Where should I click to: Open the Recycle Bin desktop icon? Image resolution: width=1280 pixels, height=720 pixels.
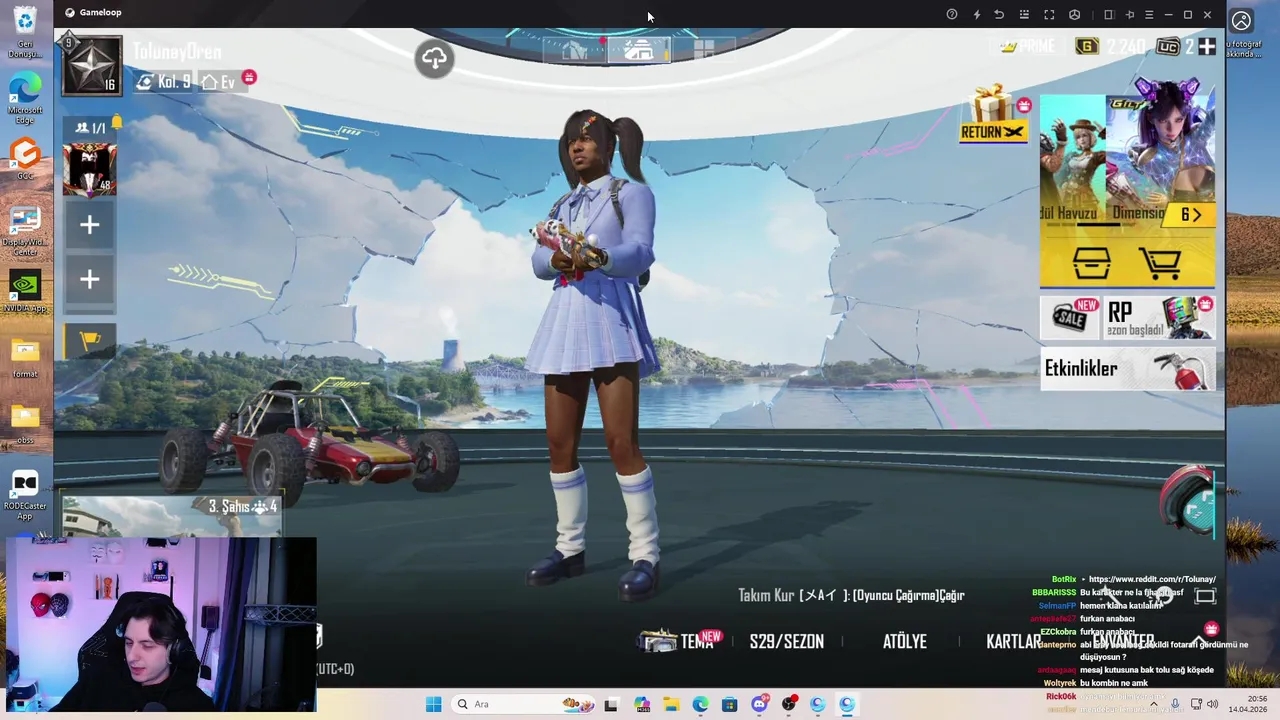pyautogui.click(x=25, y=32)
